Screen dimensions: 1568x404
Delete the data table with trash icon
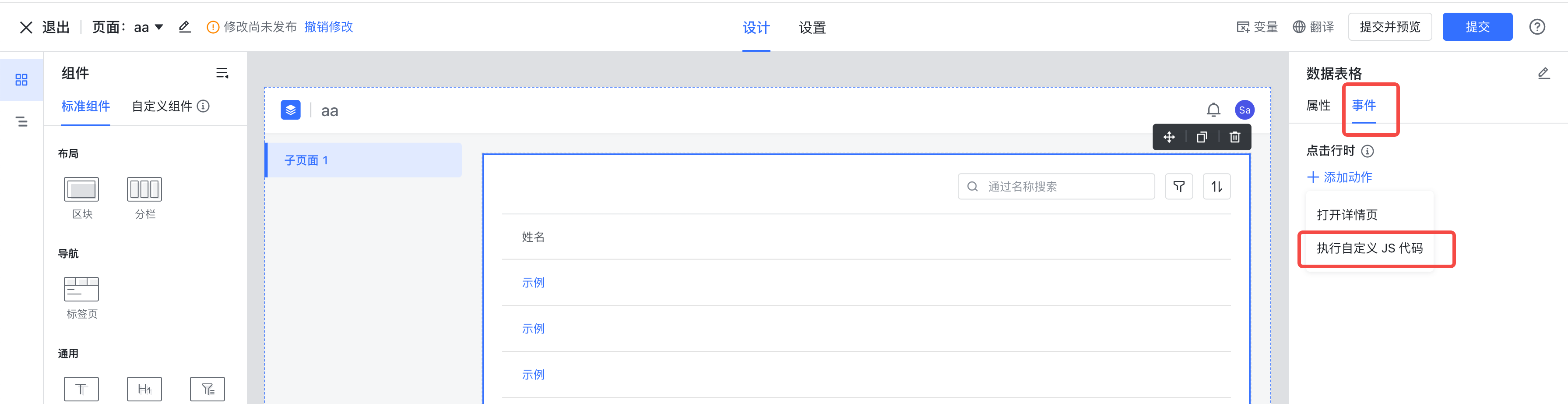tap(1234, 137)
